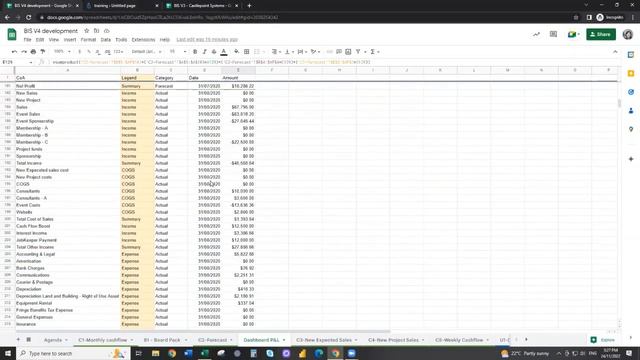Screen dimensions: 640x360
Task: Open the text rotation dropdown
Action: tap(316, 52)
